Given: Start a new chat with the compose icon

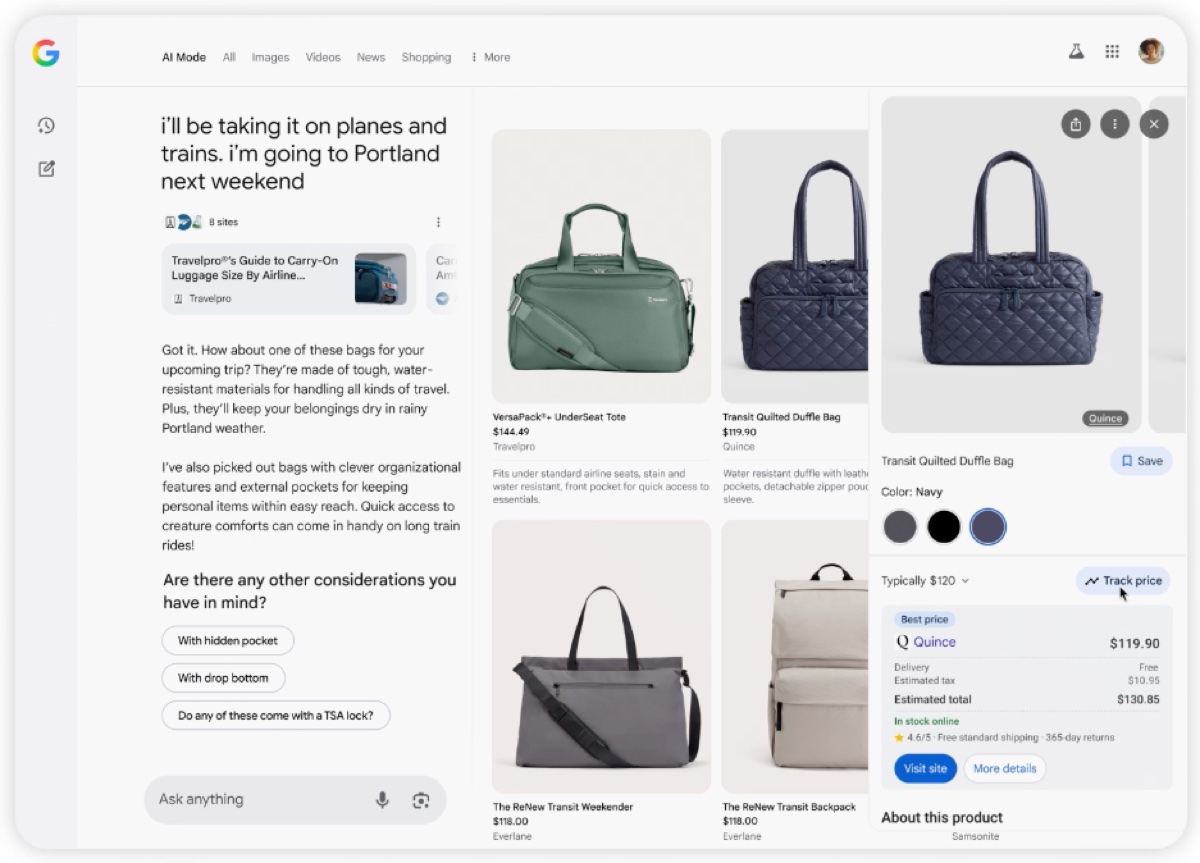Looking at the screenshot, I should 46,169.
